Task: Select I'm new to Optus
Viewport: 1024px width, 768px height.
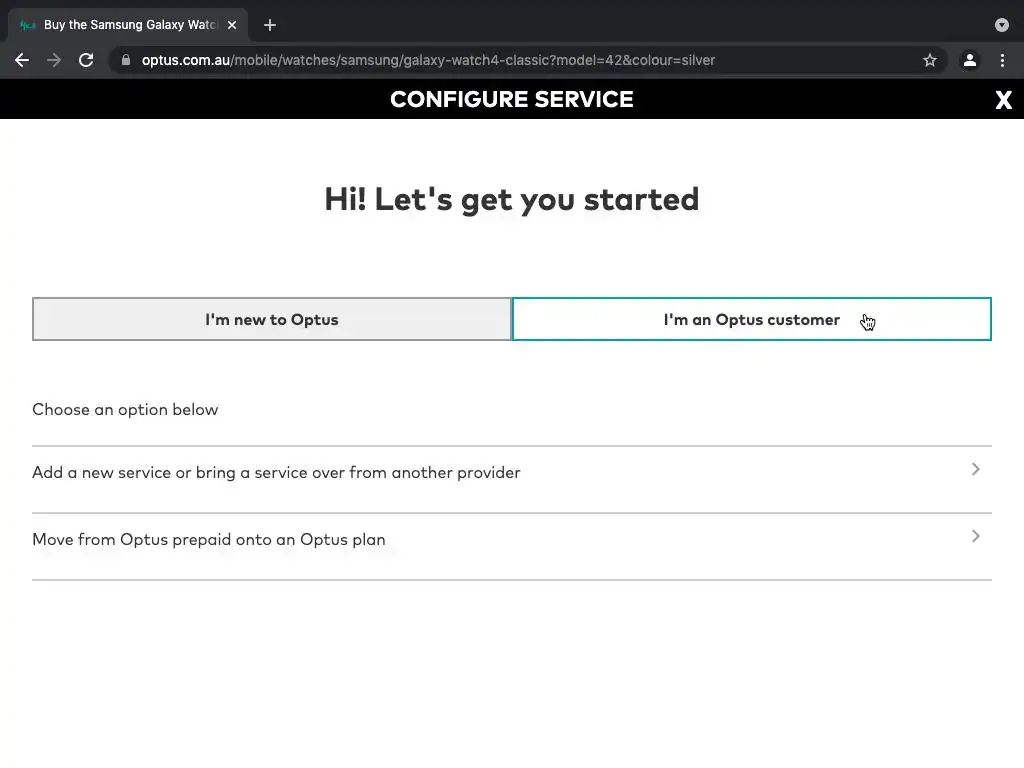Action: (272, 319)
